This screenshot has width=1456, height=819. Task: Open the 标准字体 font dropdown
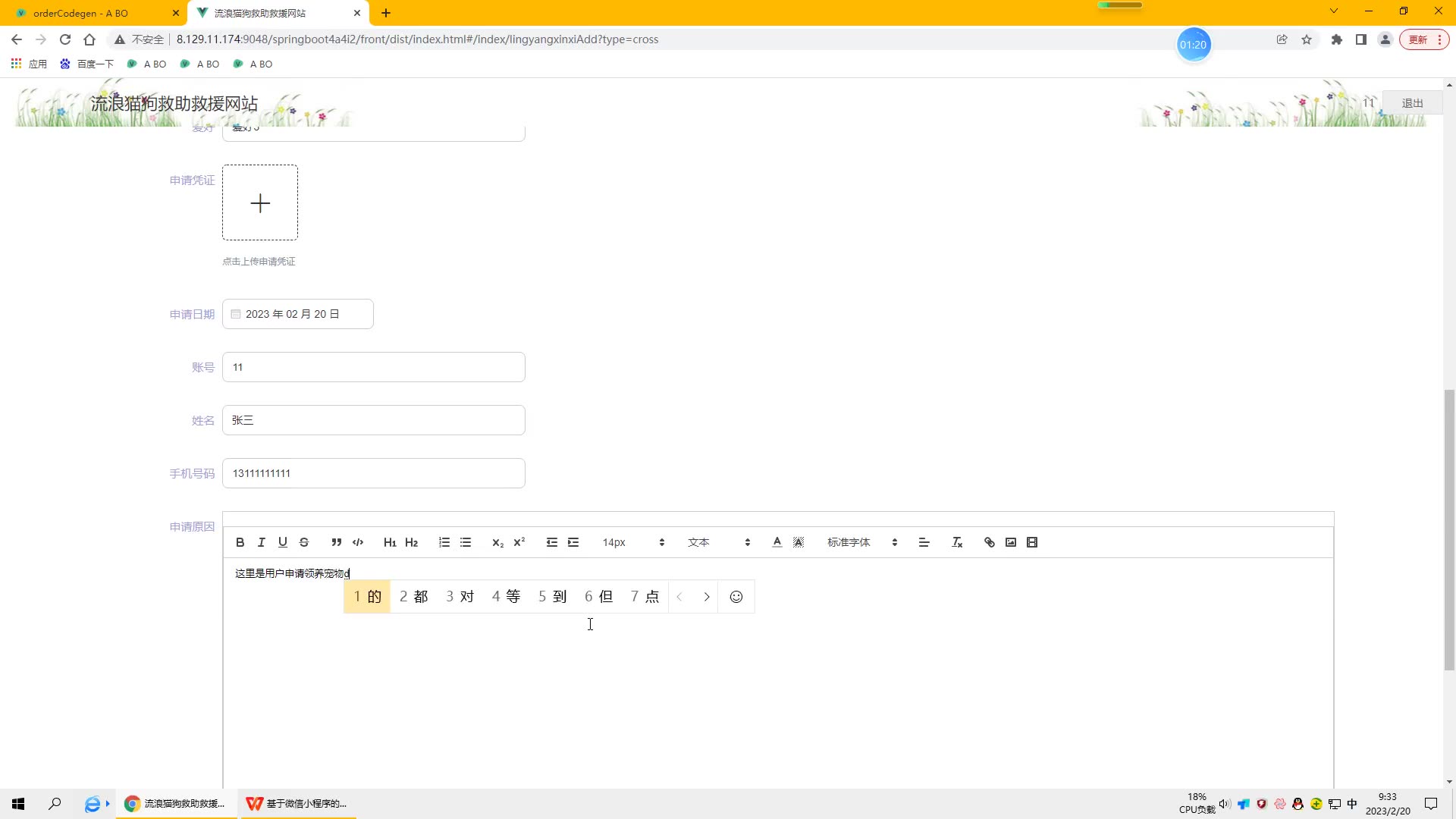tap(861, 542)
